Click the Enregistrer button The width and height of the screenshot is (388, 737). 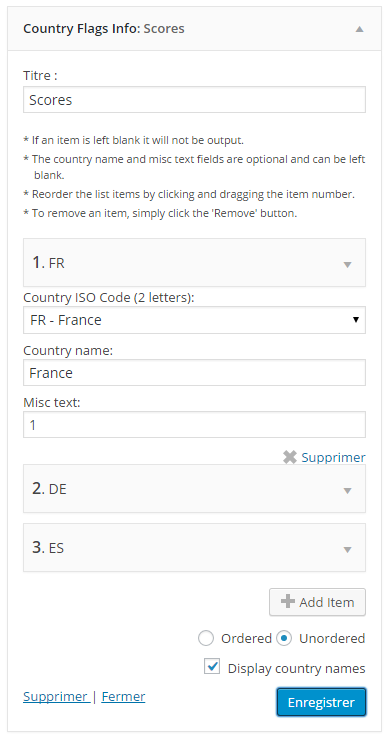click(321, 702)
